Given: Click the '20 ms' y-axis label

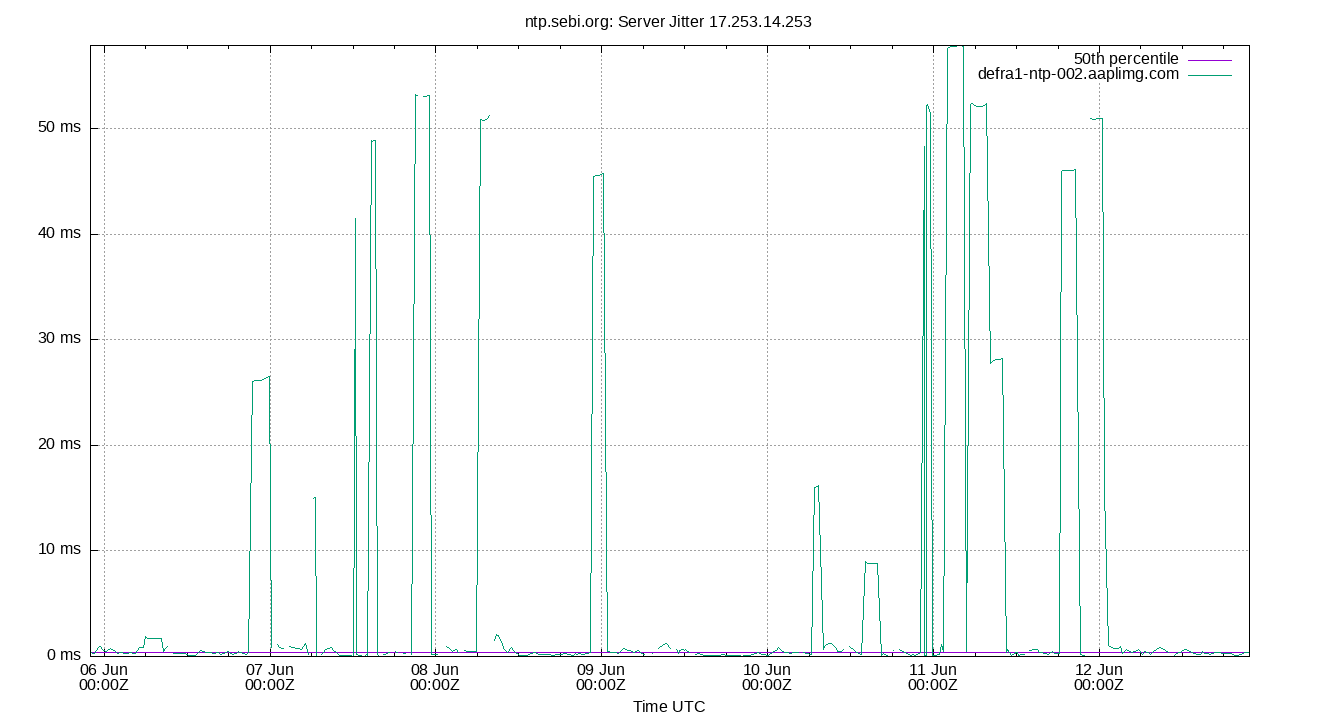Looking at the screenshot, I should tap(59, 444).
